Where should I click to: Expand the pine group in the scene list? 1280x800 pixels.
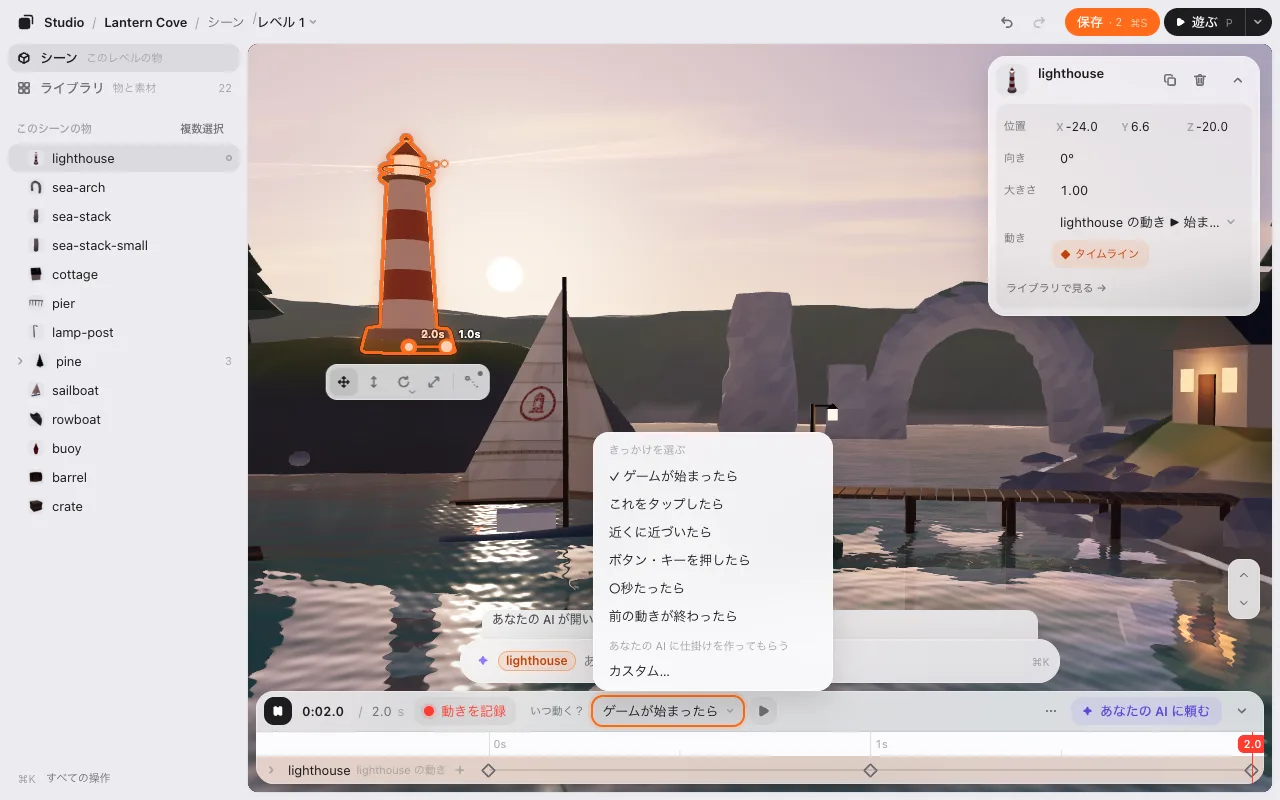[20, 361]
